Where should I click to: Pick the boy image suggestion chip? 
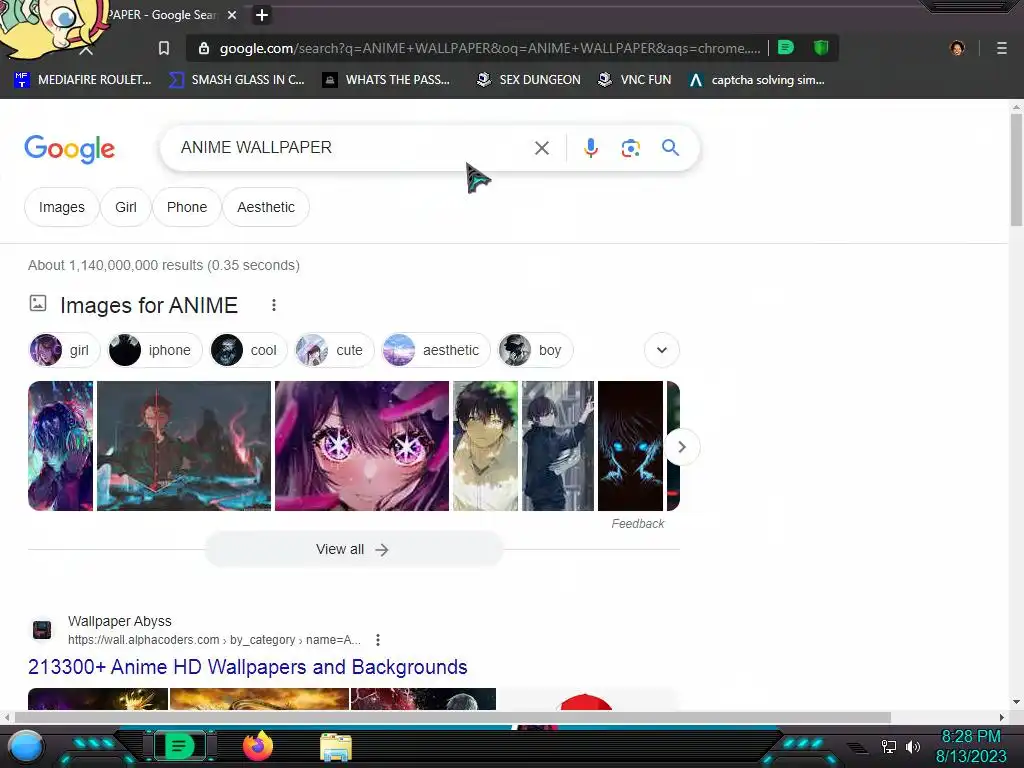[x=535, y=350]
